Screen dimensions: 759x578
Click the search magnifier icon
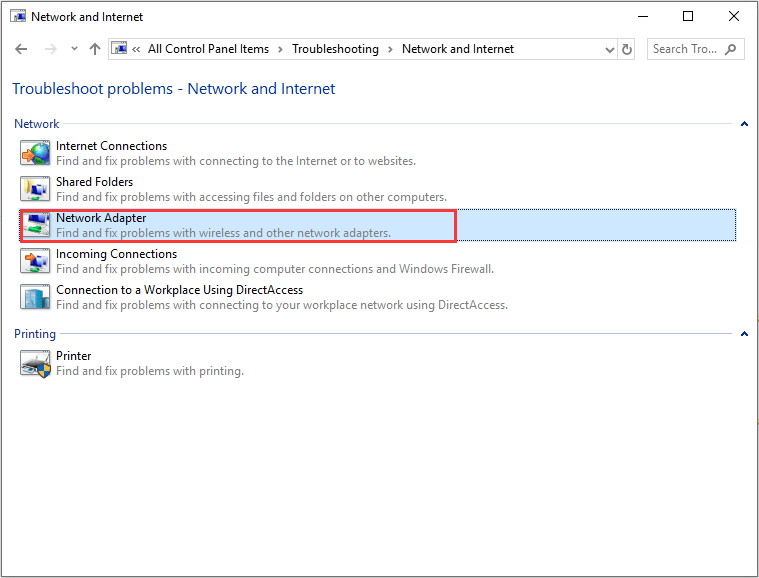click(x=730, y=49)
